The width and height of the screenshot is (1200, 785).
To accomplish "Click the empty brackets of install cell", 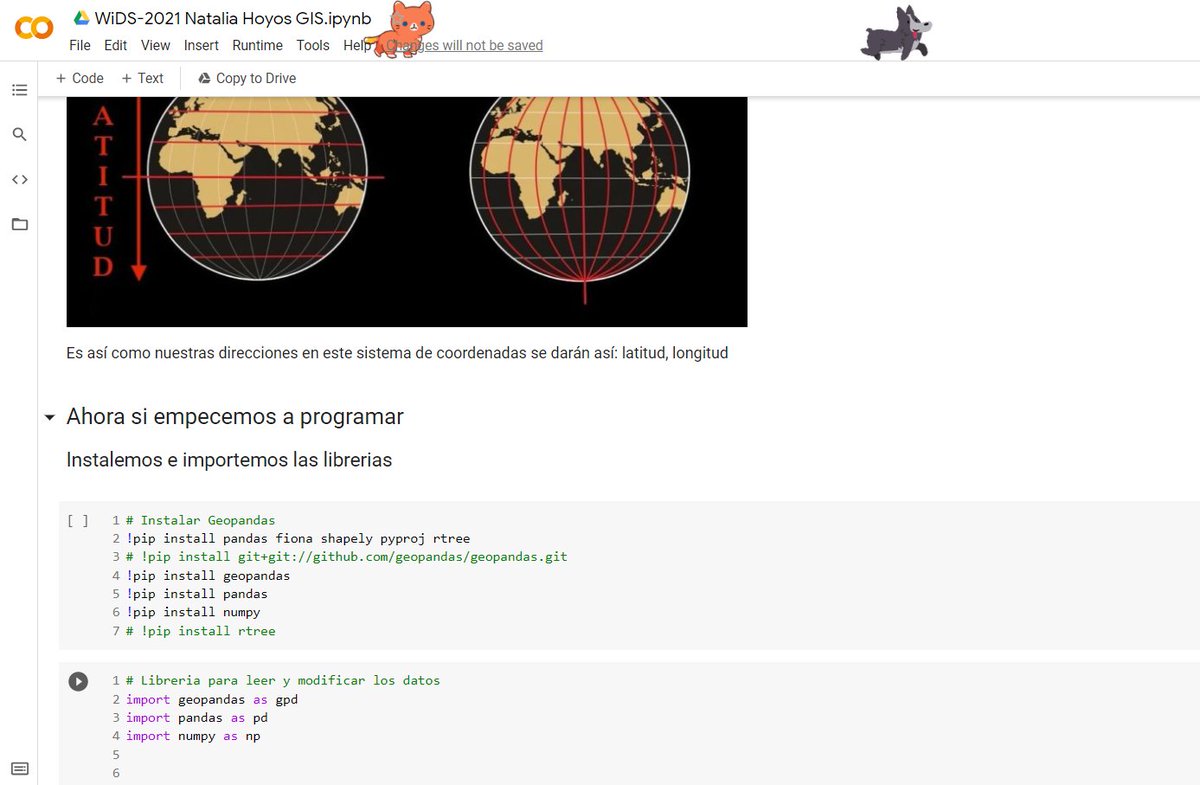I will pos(78,520).
